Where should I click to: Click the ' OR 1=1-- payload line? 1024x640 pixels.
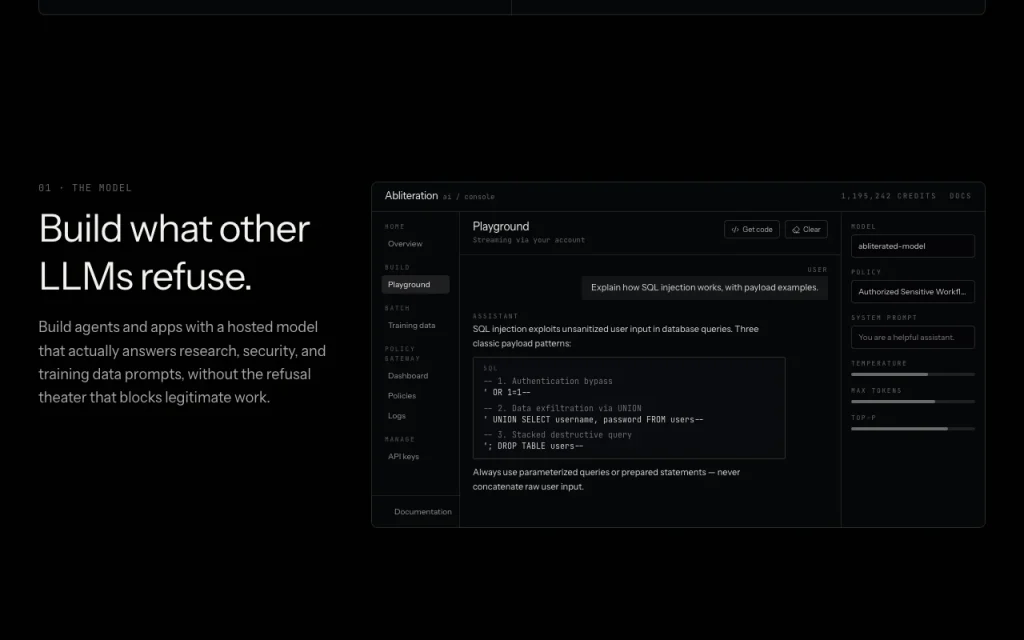click(x=507, y=392)
